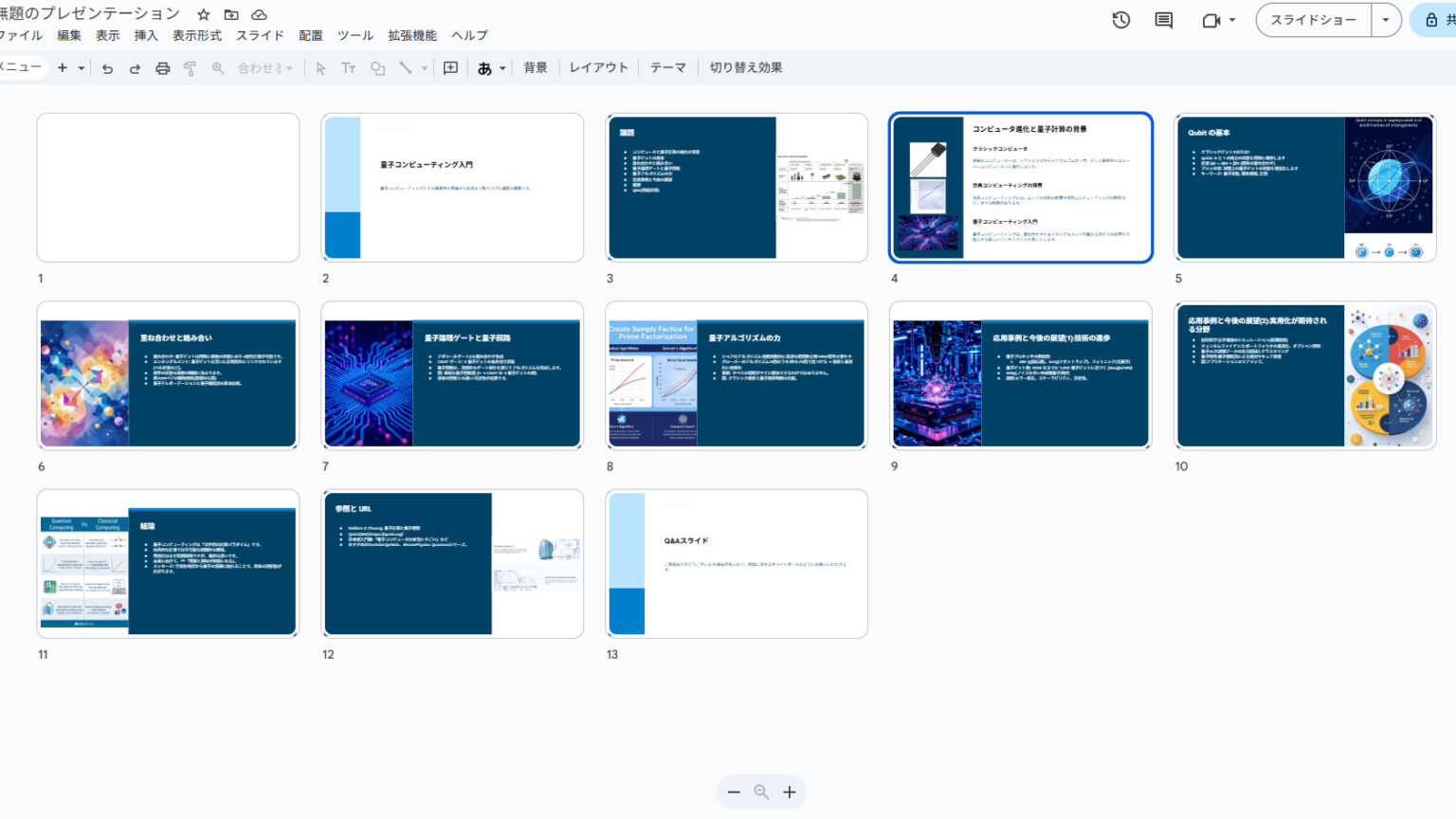
Task: Click the 切り替え効果 transitions button
Action: [x=745, y=67]
